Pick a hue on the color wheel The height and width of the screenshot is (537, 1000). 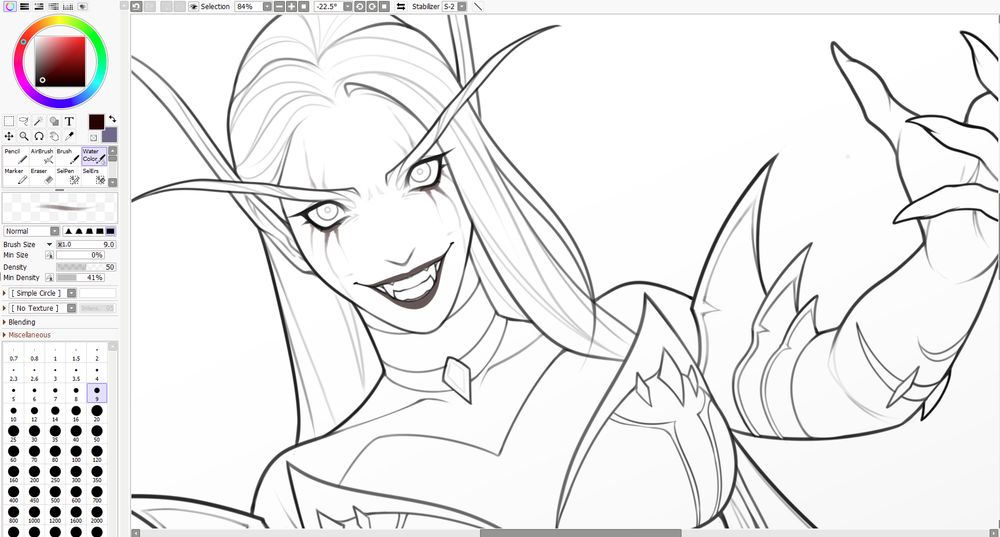[x=60, y=61]
